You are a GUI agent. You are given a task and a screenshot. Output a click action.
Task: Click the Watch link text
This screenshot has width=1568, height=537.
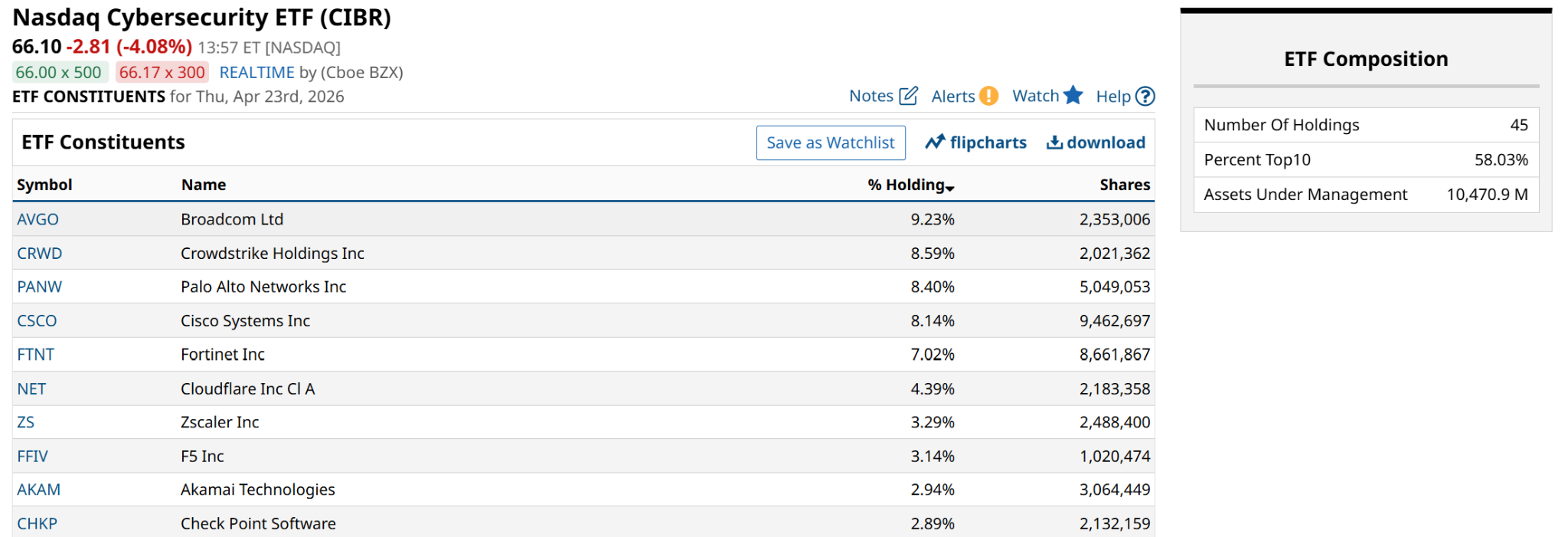1036,96
